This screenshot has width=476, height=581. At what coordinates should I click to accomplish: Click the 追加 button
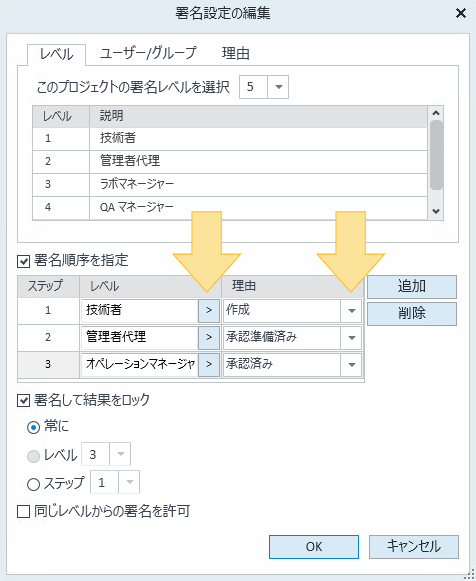pyautogui.click(x=412, y=286)
